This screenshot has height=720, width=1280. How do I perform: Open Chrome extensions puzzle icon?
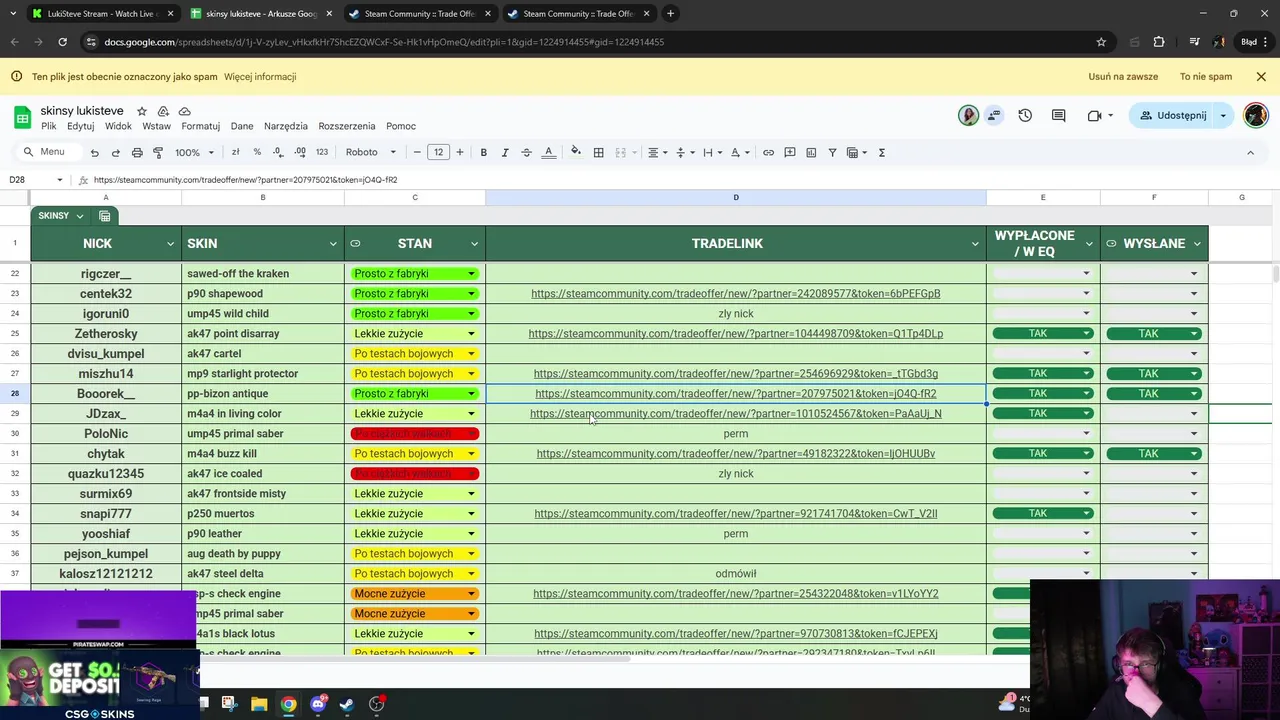pos(1159,42)
